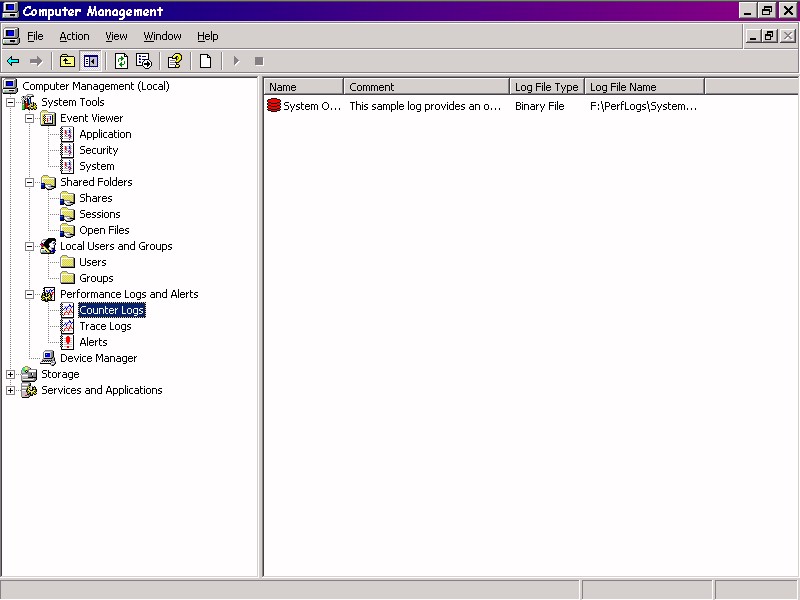Viewport: 800px width, 600px height.
Task: Click the Application log icon
Action: pos(67,134)
